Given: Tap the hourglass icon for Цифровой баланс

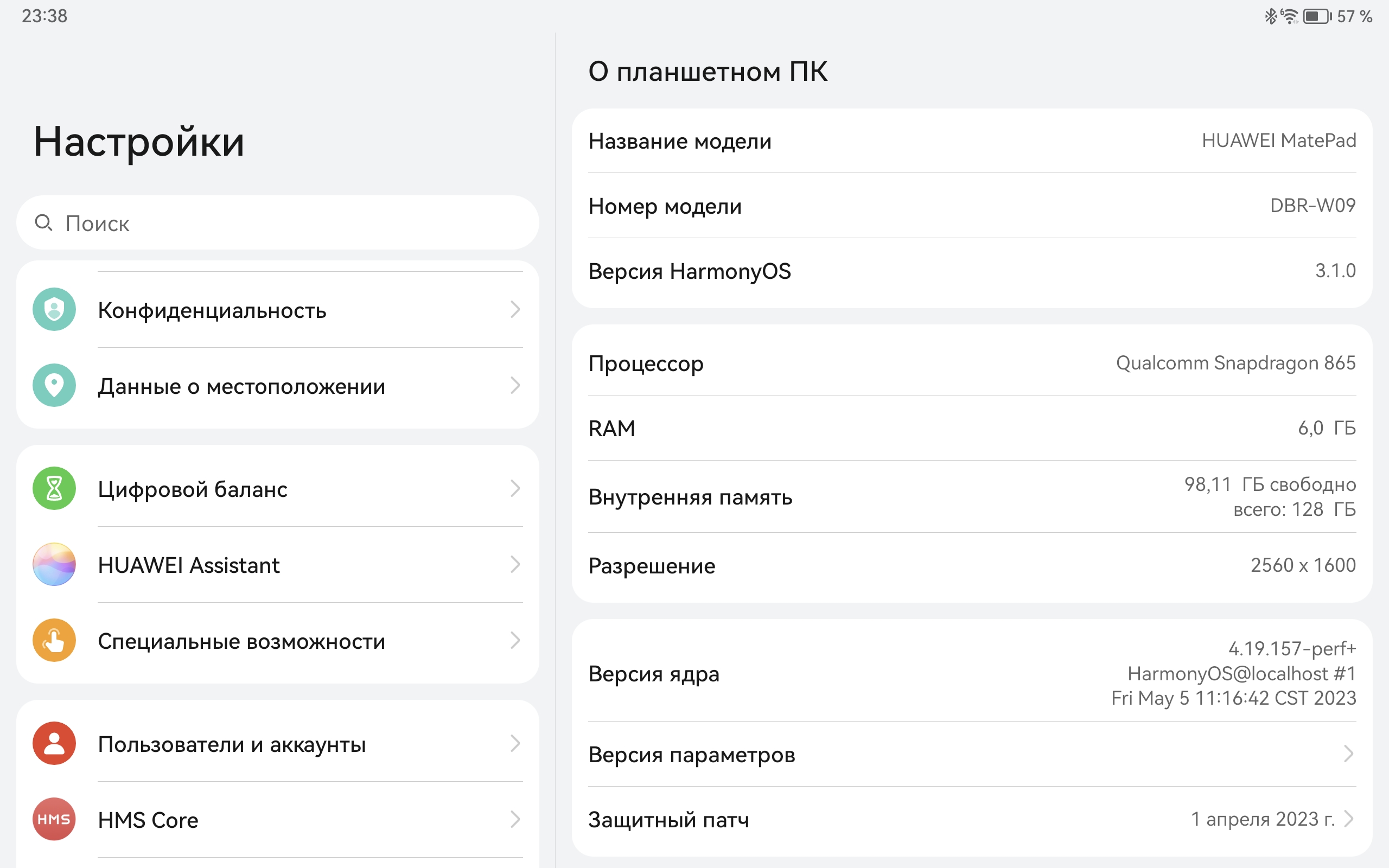Looking at the screenshot, I should point(54,489).
